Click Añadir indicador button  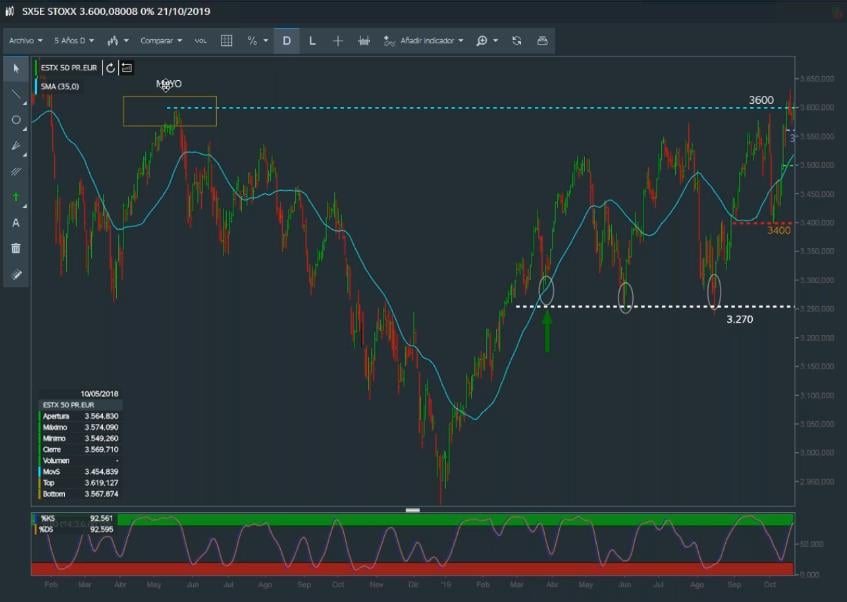[432, 41]
